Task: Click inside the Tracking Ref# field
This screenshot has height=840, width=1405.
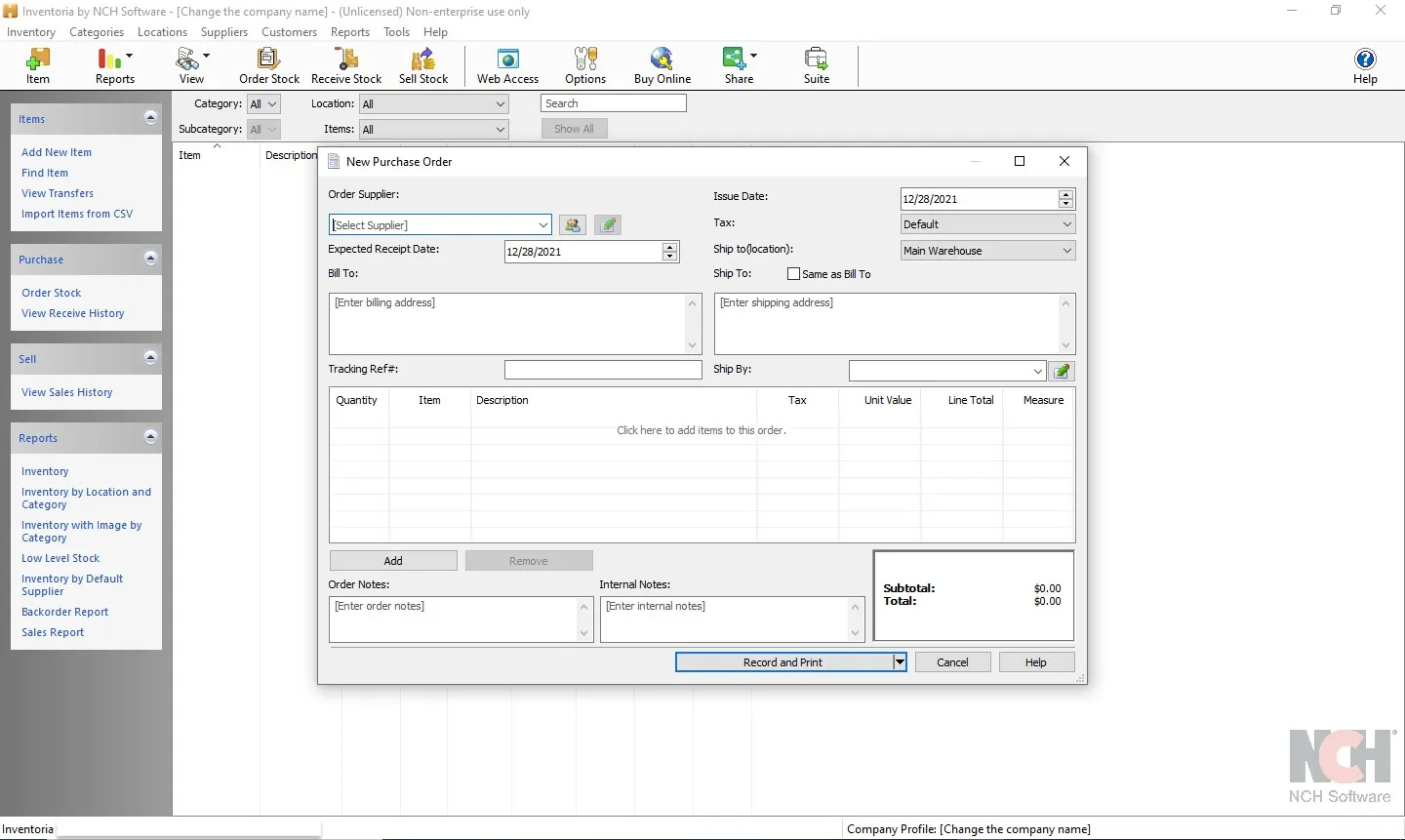Action: pyautogui.click(x=602, y=370)
